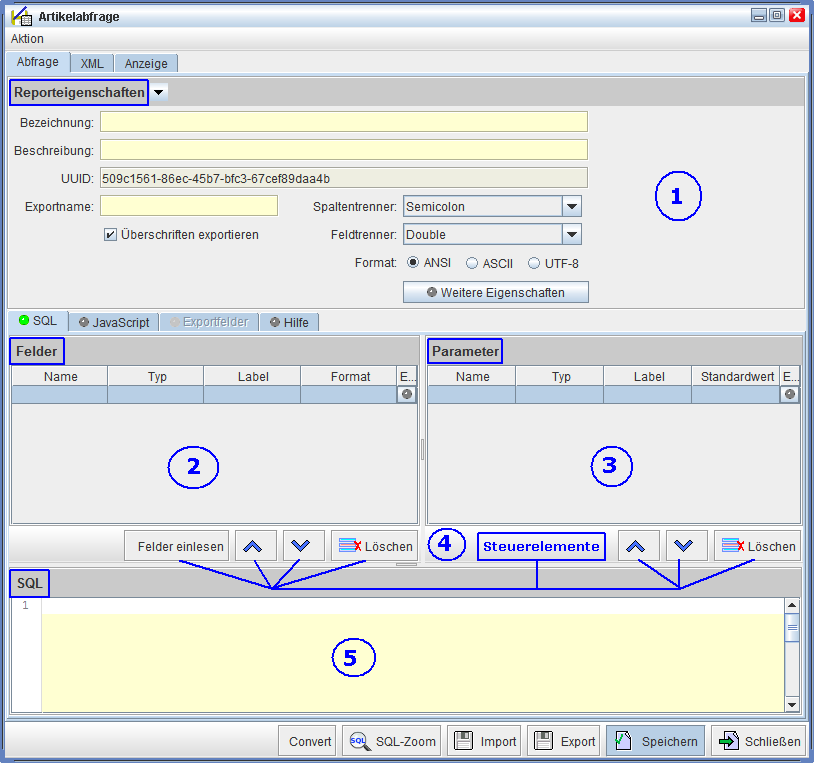Toggle the Überschriften exportieren checkbox
This screenshot has width=814, height=763.
[111, 235]
